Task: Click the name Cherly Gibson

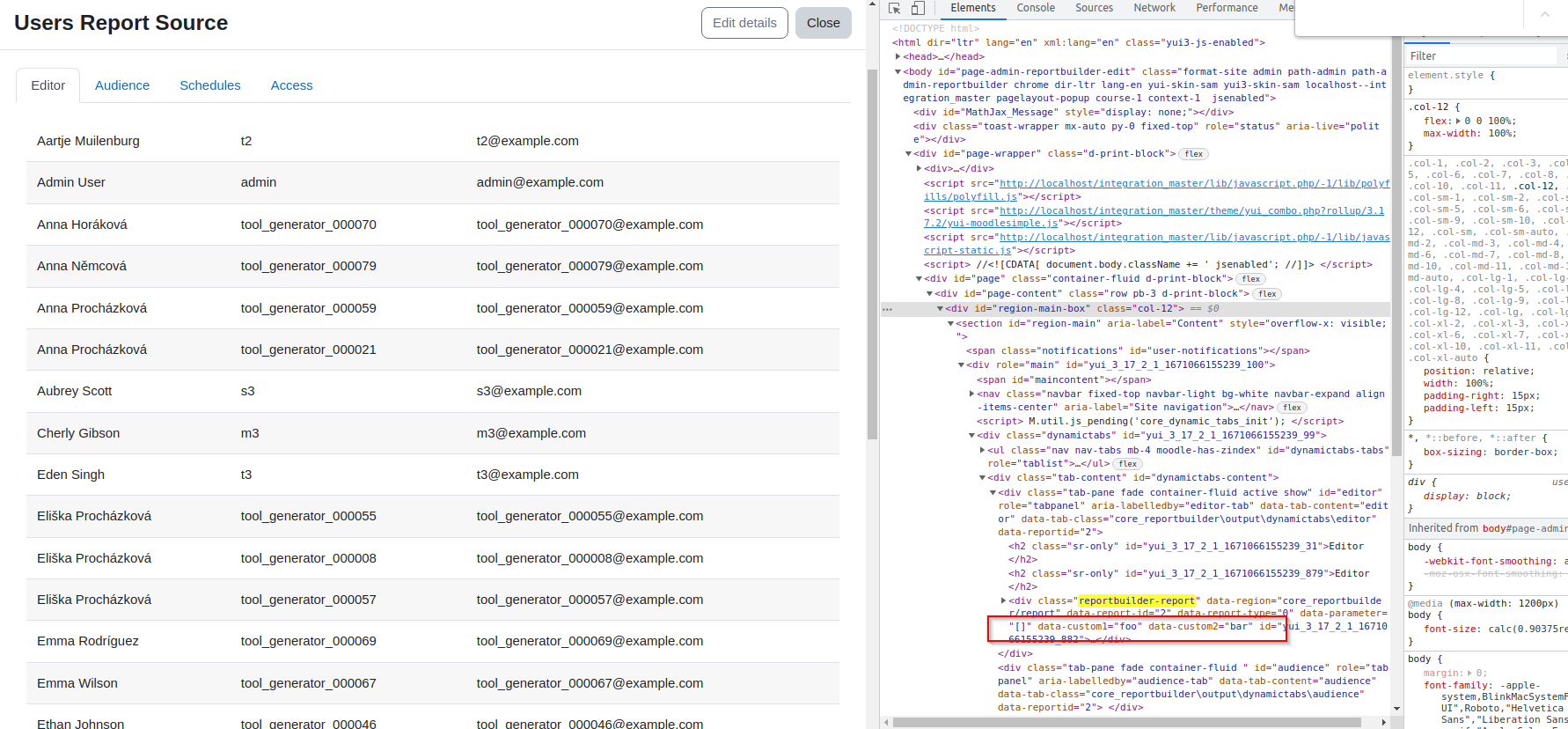Action: click(x=78, y=433)
